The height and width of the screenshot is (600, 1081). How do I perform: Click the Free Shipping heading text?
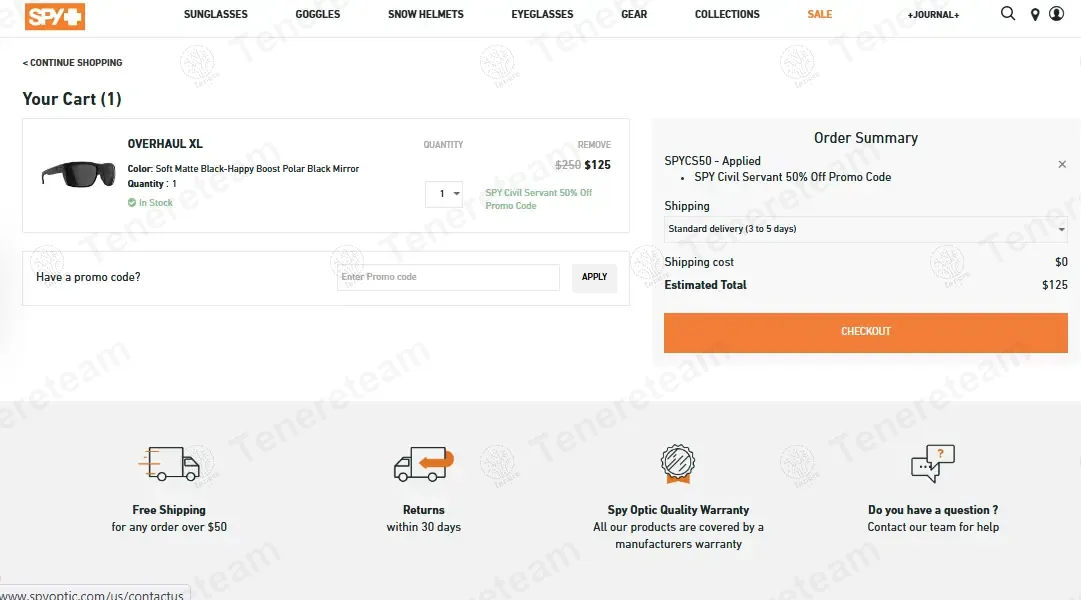coord(169,510)
